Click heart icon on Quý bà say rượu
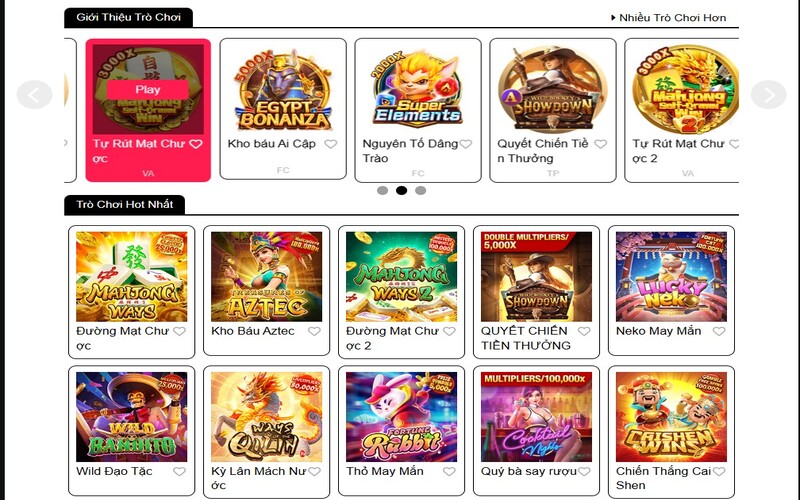 [x=584, y=471]
